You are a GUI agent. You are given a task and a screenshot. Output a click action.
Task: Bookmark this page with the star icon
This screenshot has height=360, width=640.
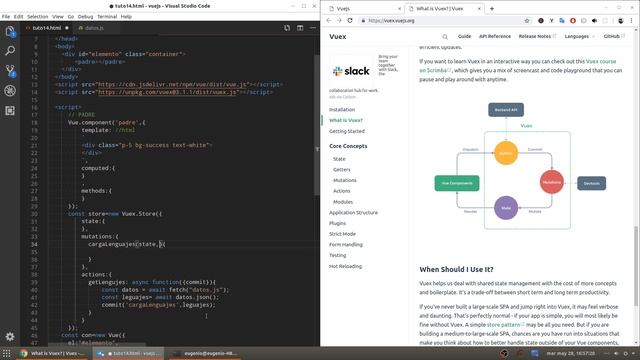click(527, 20)
